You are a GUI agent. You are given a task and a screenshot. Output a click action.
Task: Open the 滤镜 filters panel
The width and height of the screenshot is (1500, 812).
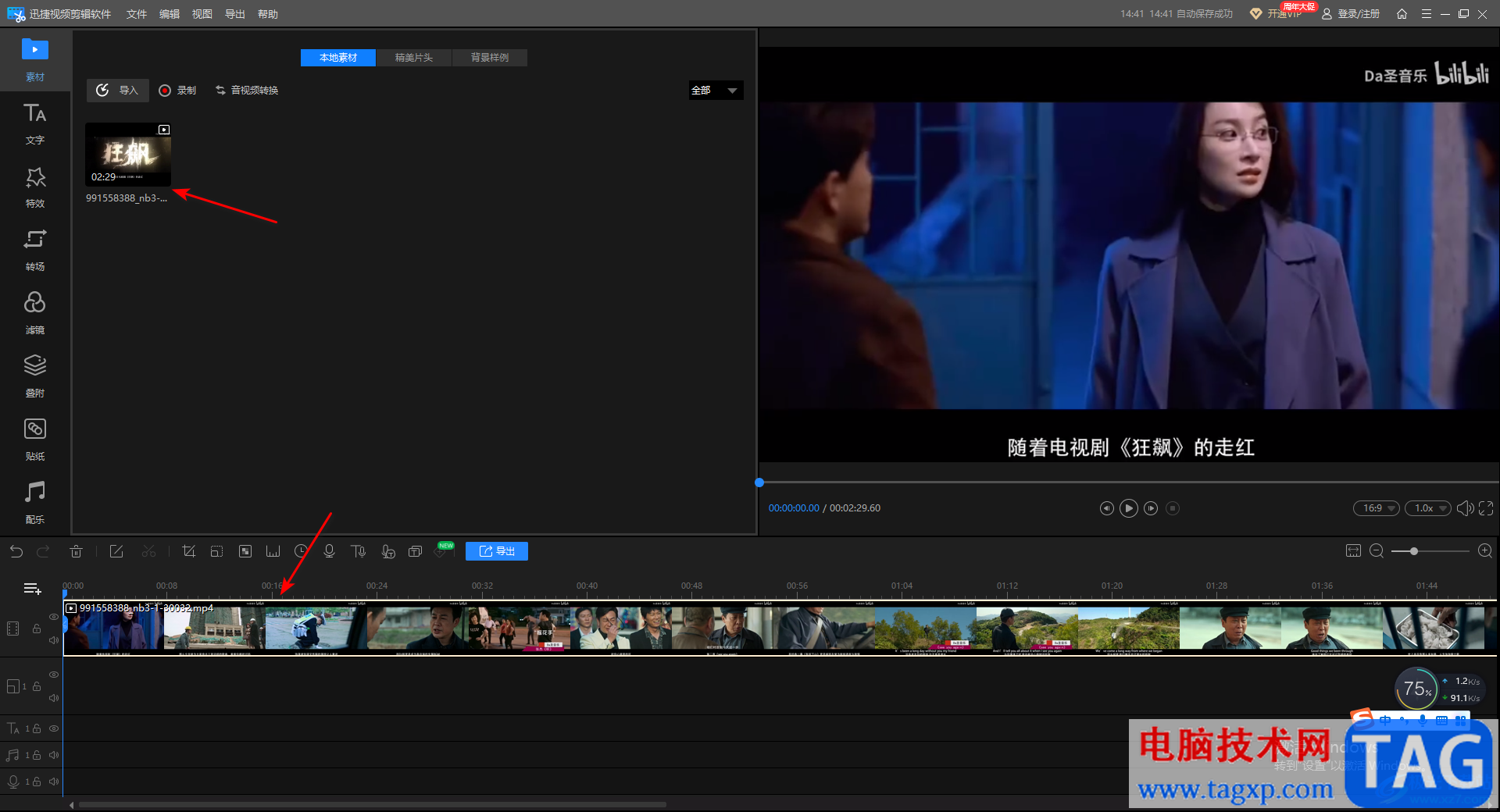tap(35, 313)
